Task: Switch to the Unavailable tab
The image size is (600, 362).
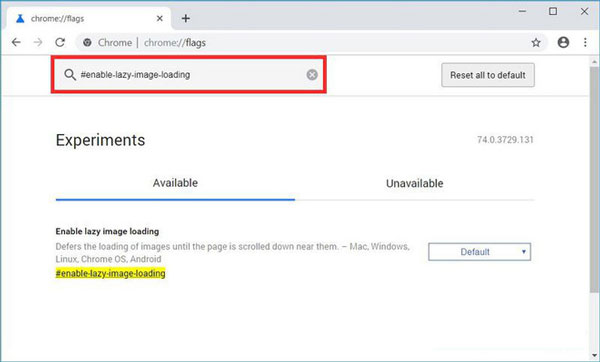Action: pyautogui.click(x=414, y=183)
